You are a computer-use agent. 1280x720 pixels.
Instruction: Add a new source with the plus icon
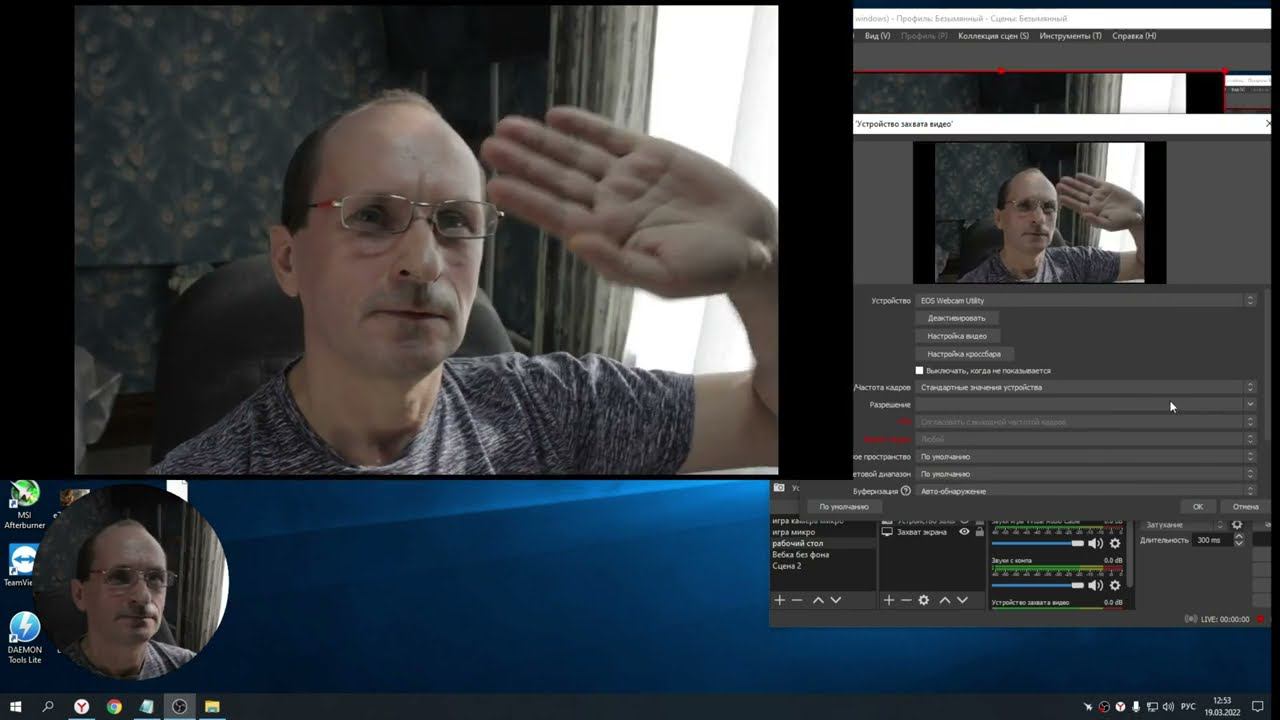pos(888,600)
